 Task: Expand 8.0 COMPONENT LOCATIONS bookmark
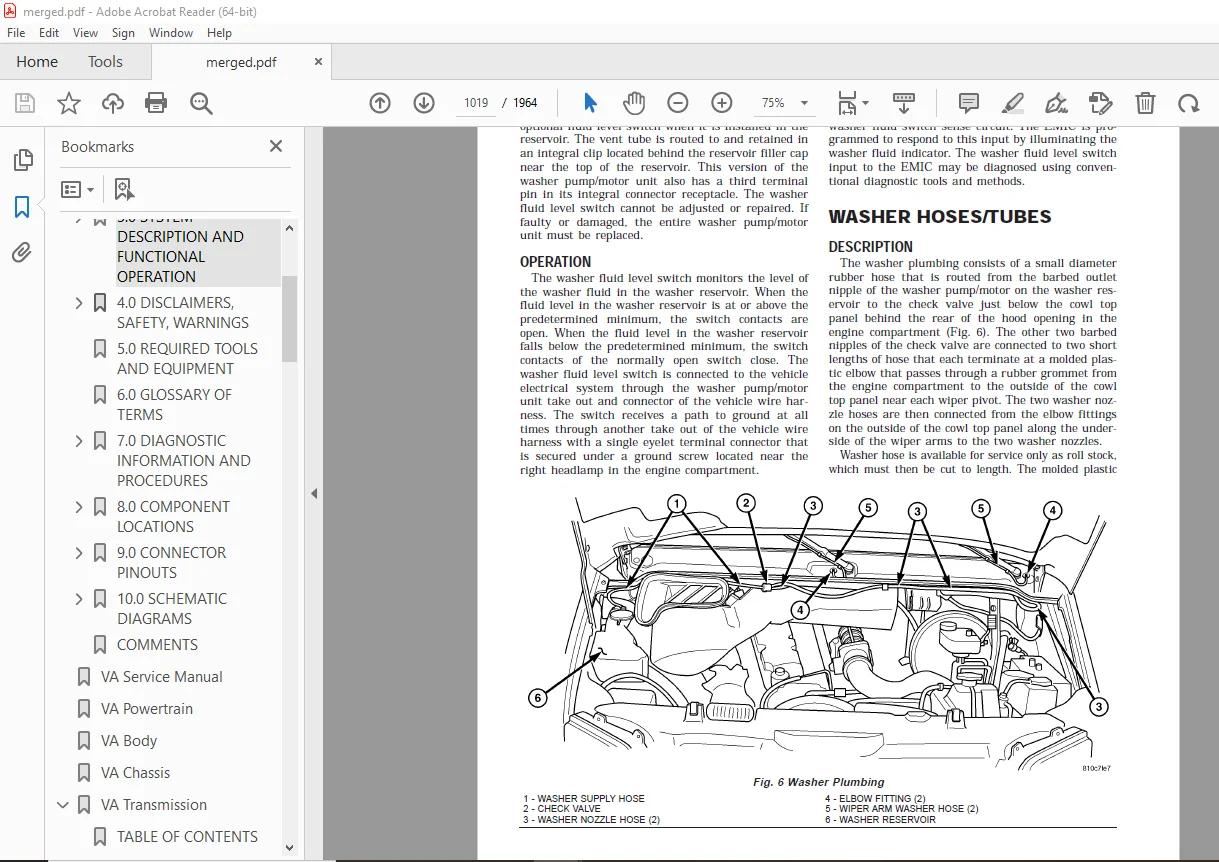[79, 507]
